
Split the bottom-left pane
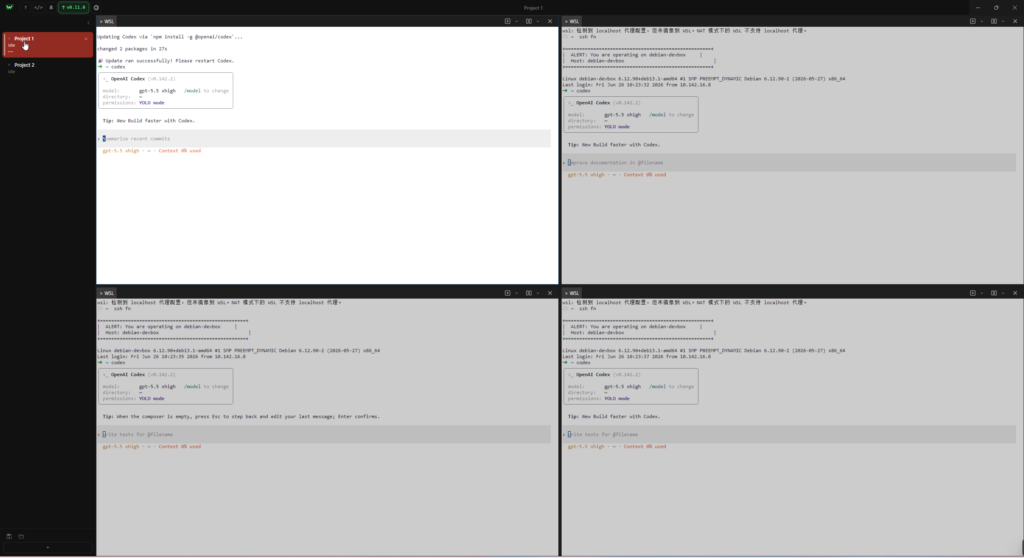click(x=528, y=293)
